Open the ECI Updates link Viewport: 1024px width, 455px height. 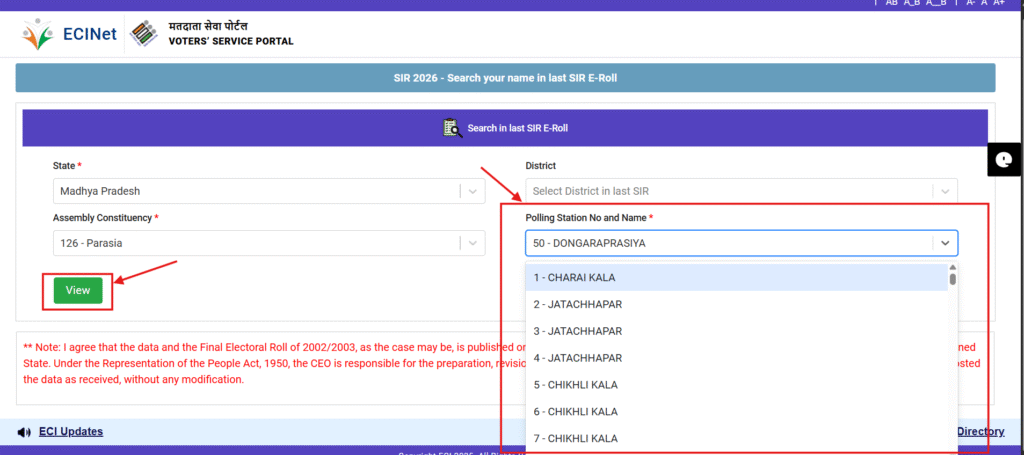coord(70,432)
